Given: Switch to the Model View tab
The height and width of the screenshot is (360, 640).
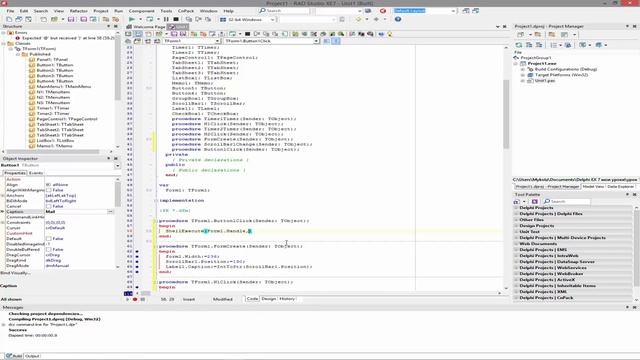Looking at the screenshot, I should coord(593,187).
